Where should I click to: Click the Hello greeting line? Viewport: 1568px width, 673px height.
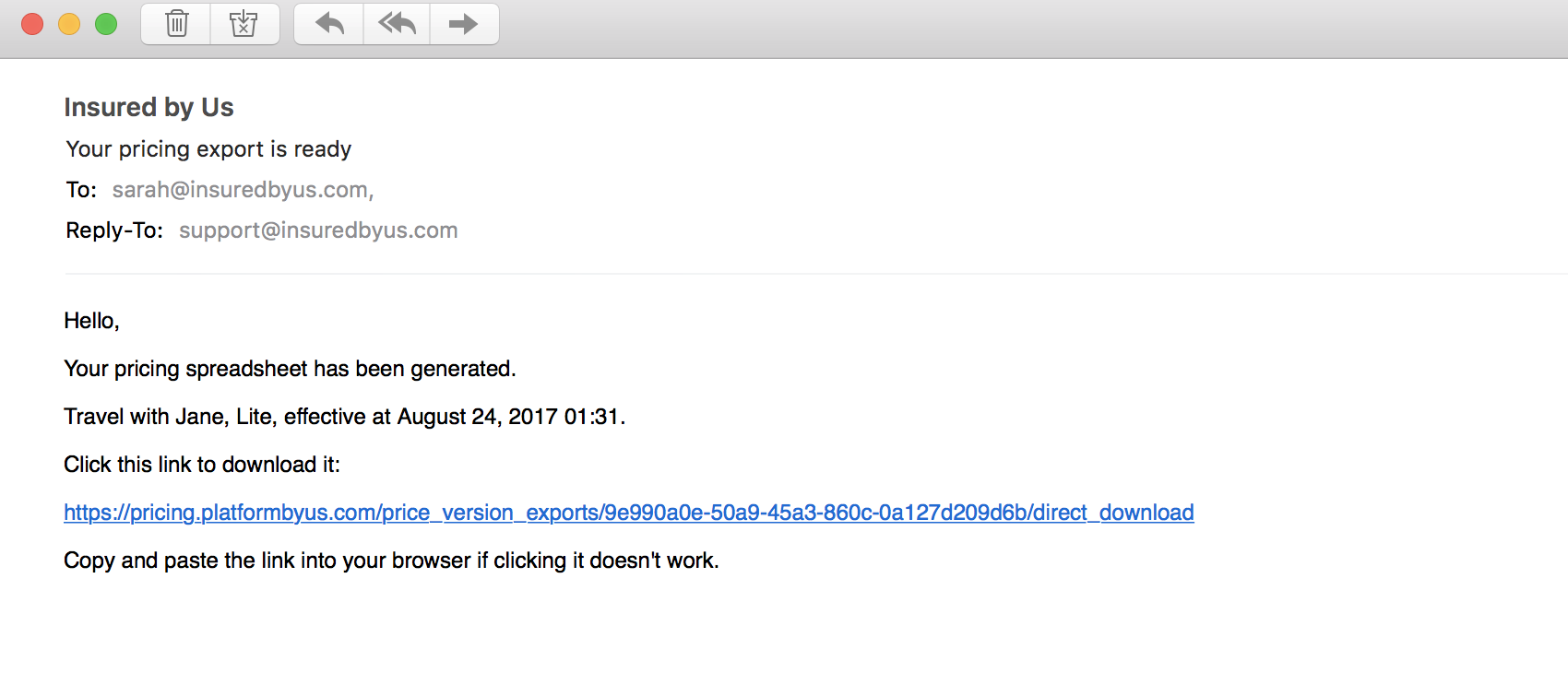[x=91, y=321]
